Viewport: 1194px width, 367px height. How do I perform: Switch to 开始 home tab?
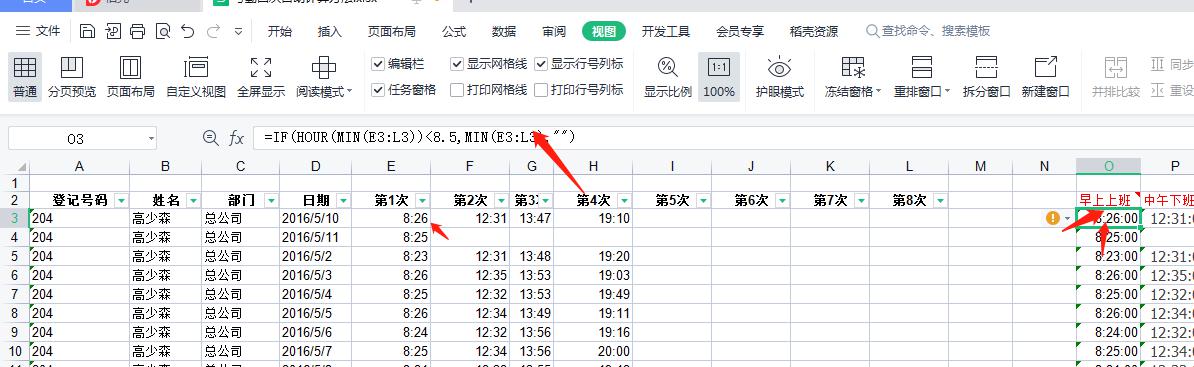(280, 31)
